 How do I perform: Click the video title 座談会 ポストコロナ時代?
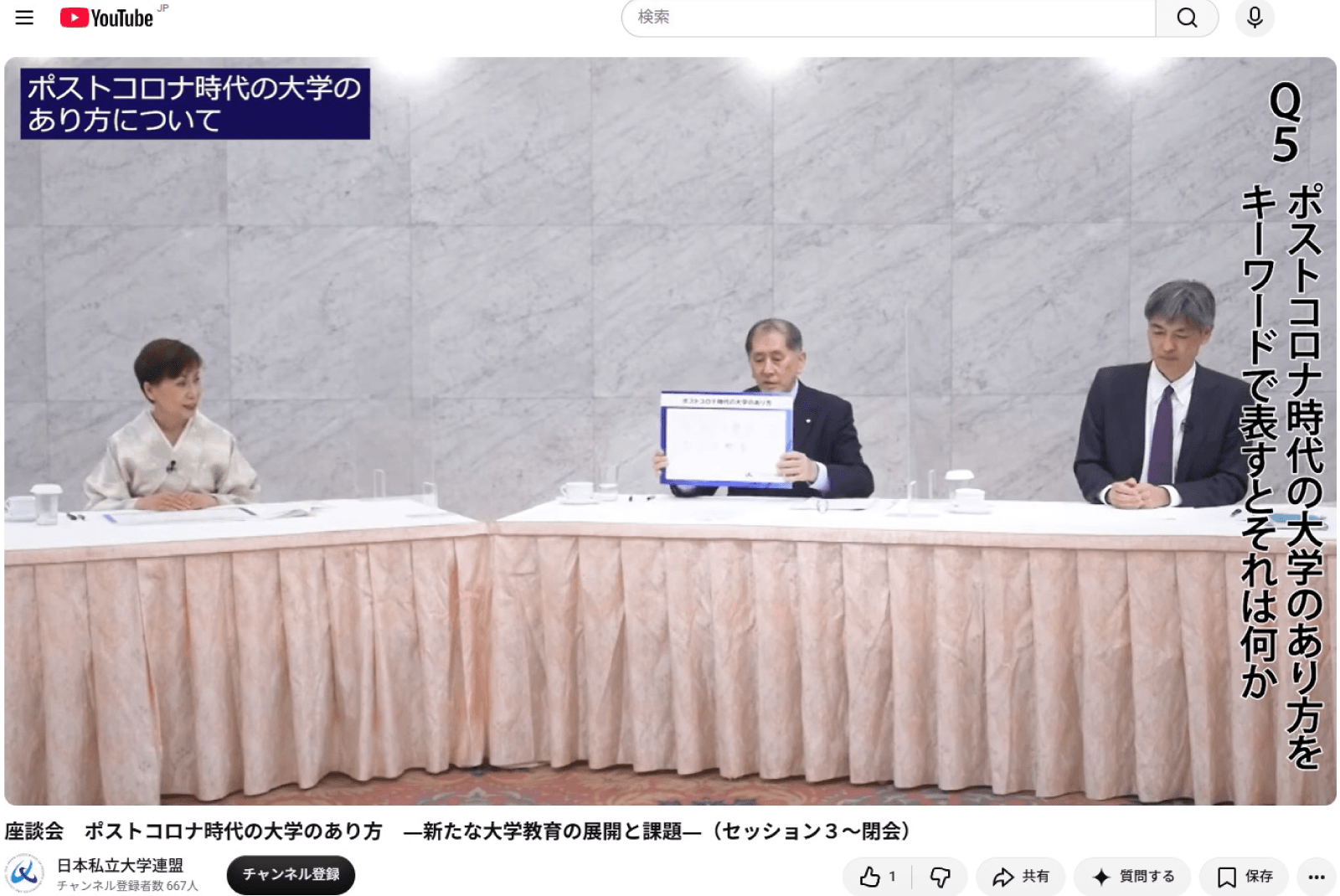(457, 831)
